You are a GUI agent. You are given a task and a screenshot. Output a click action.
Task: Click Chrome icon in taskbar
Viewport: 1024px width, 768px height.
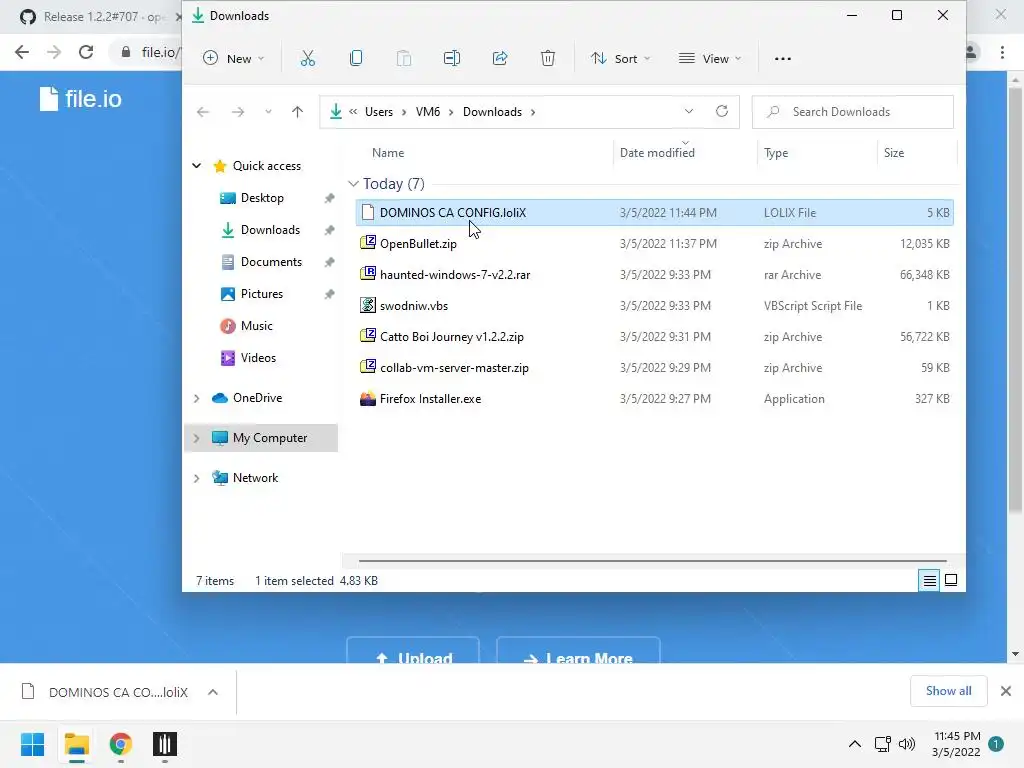120,744
